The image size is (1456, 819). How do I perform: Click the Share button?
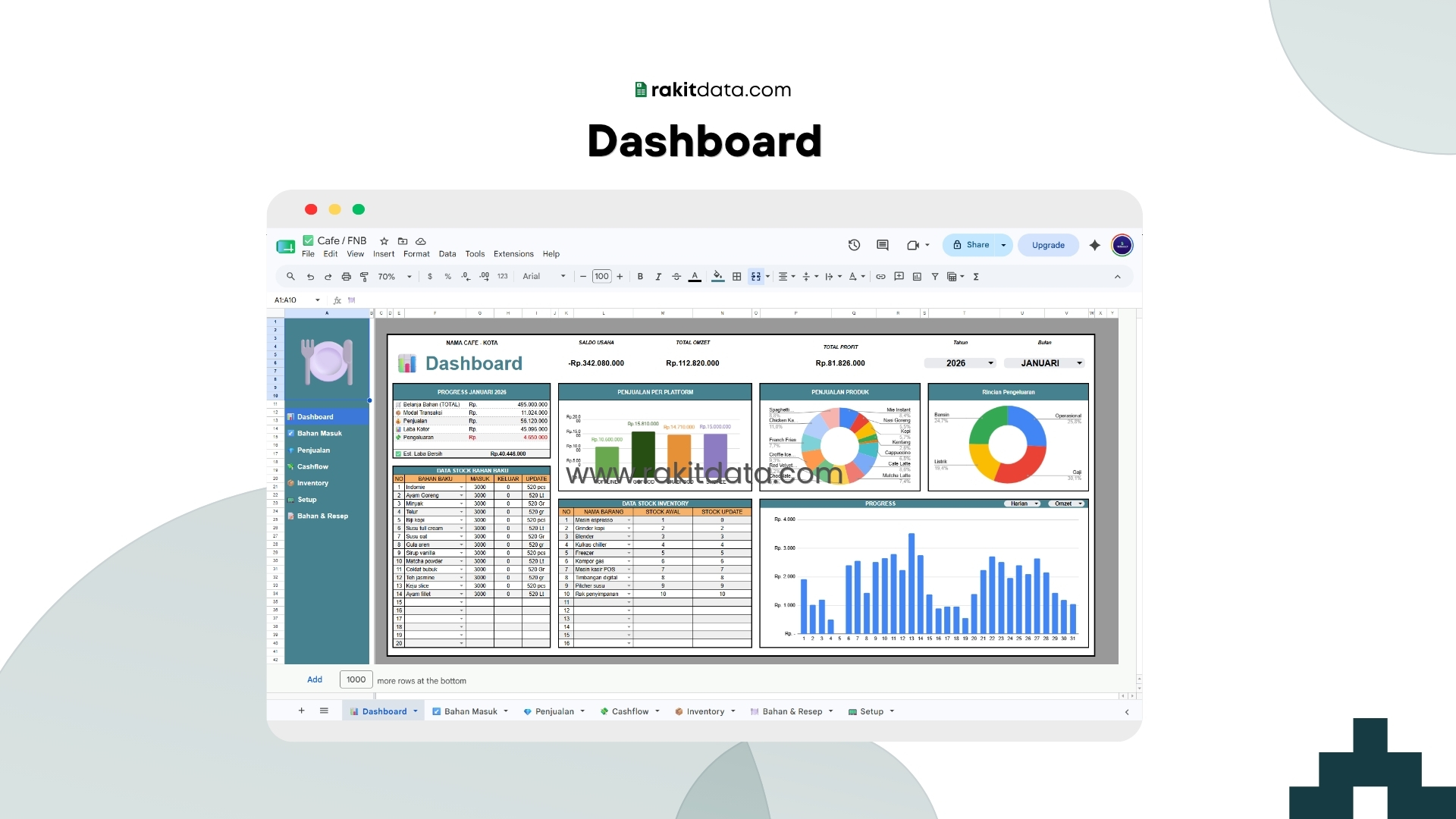click(971, 245)
